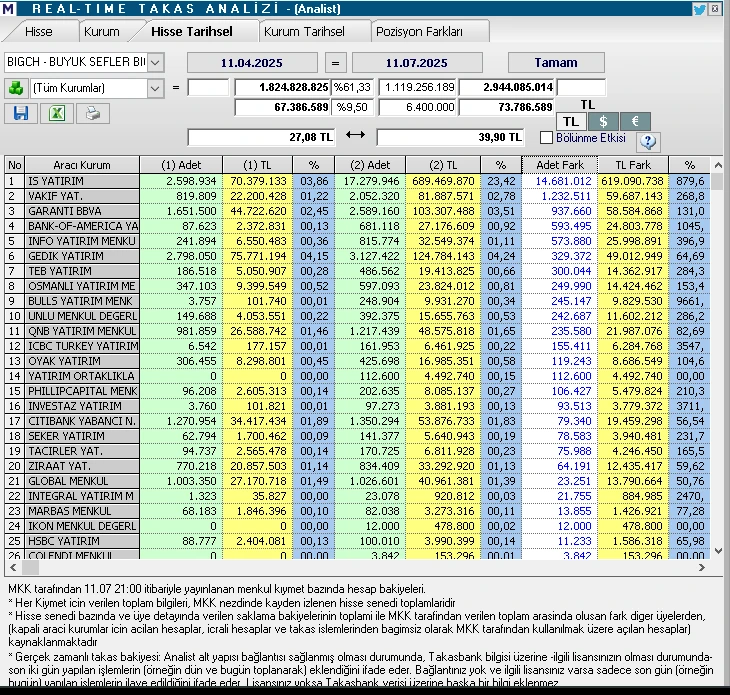This screenshot has height=695, width=730.
Task: Select the CITIBANK YABANCI N. row
Action: coord(358,421)
